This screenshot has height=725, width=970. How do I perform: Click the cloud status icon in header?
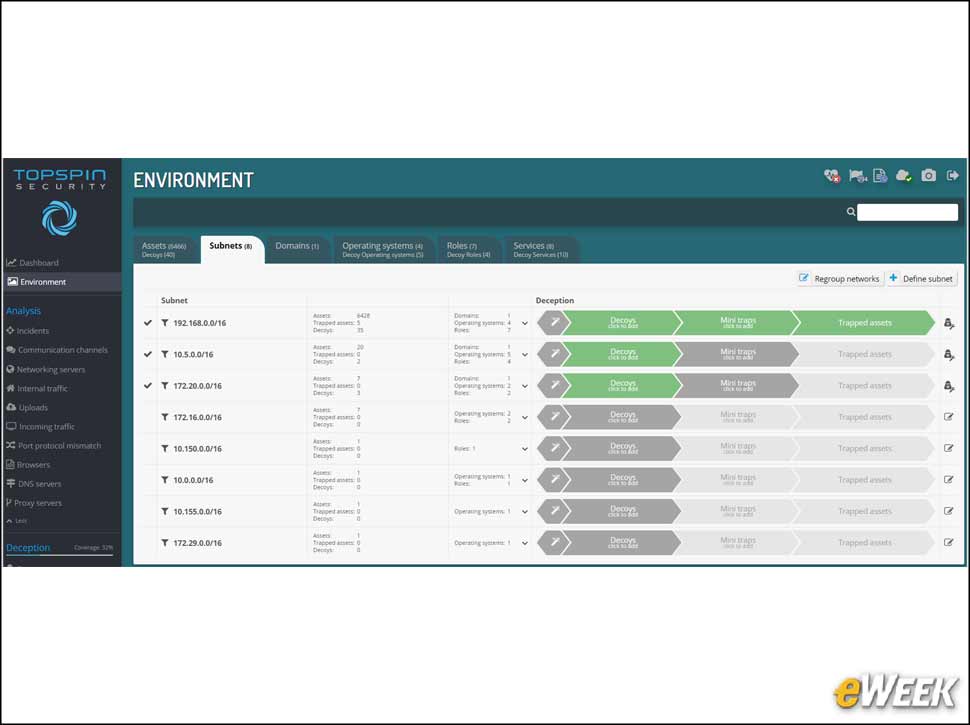click(904, 176)
